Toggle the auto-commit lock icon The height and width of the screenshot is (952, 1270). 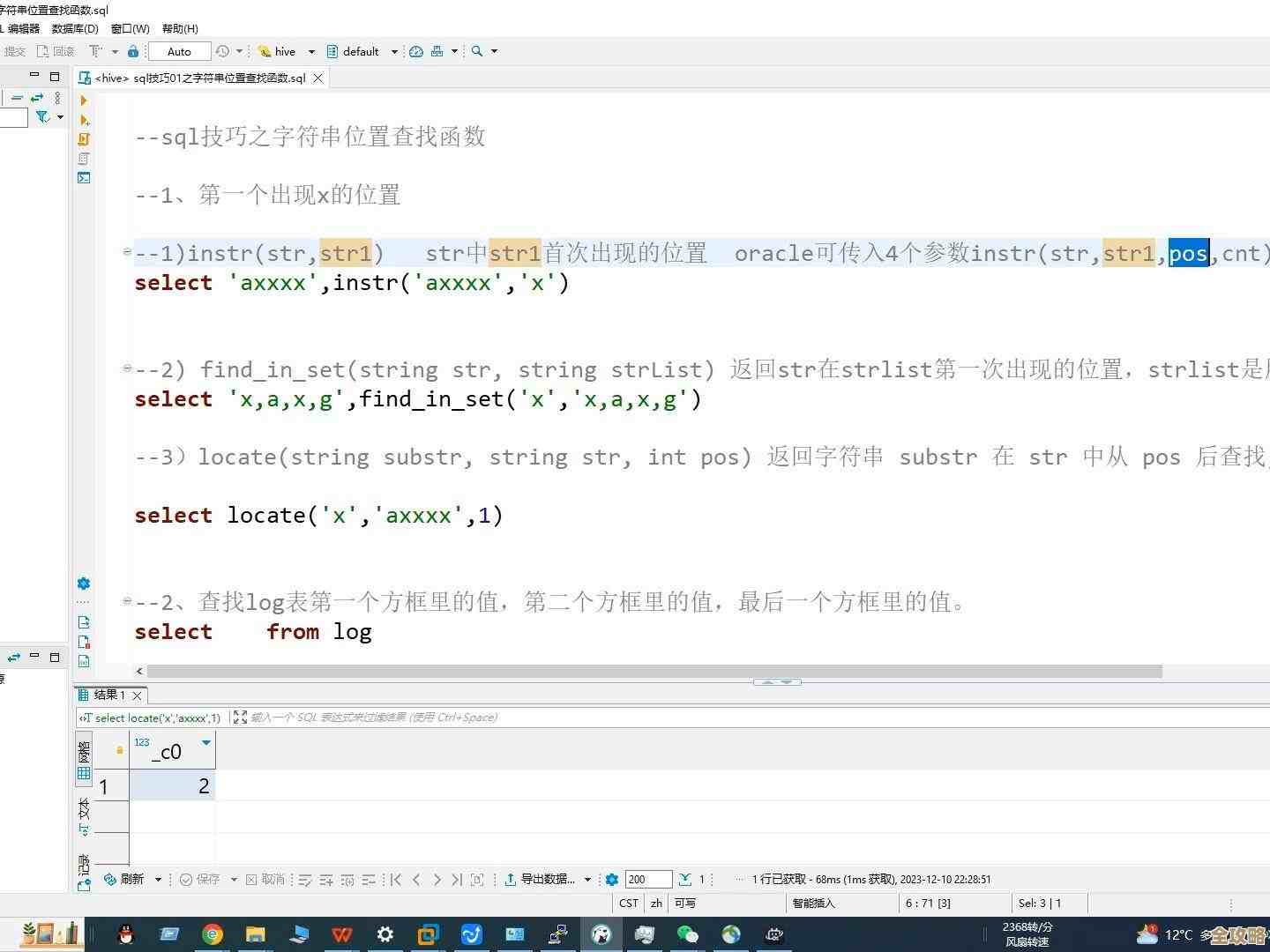(x=133, y=51)
